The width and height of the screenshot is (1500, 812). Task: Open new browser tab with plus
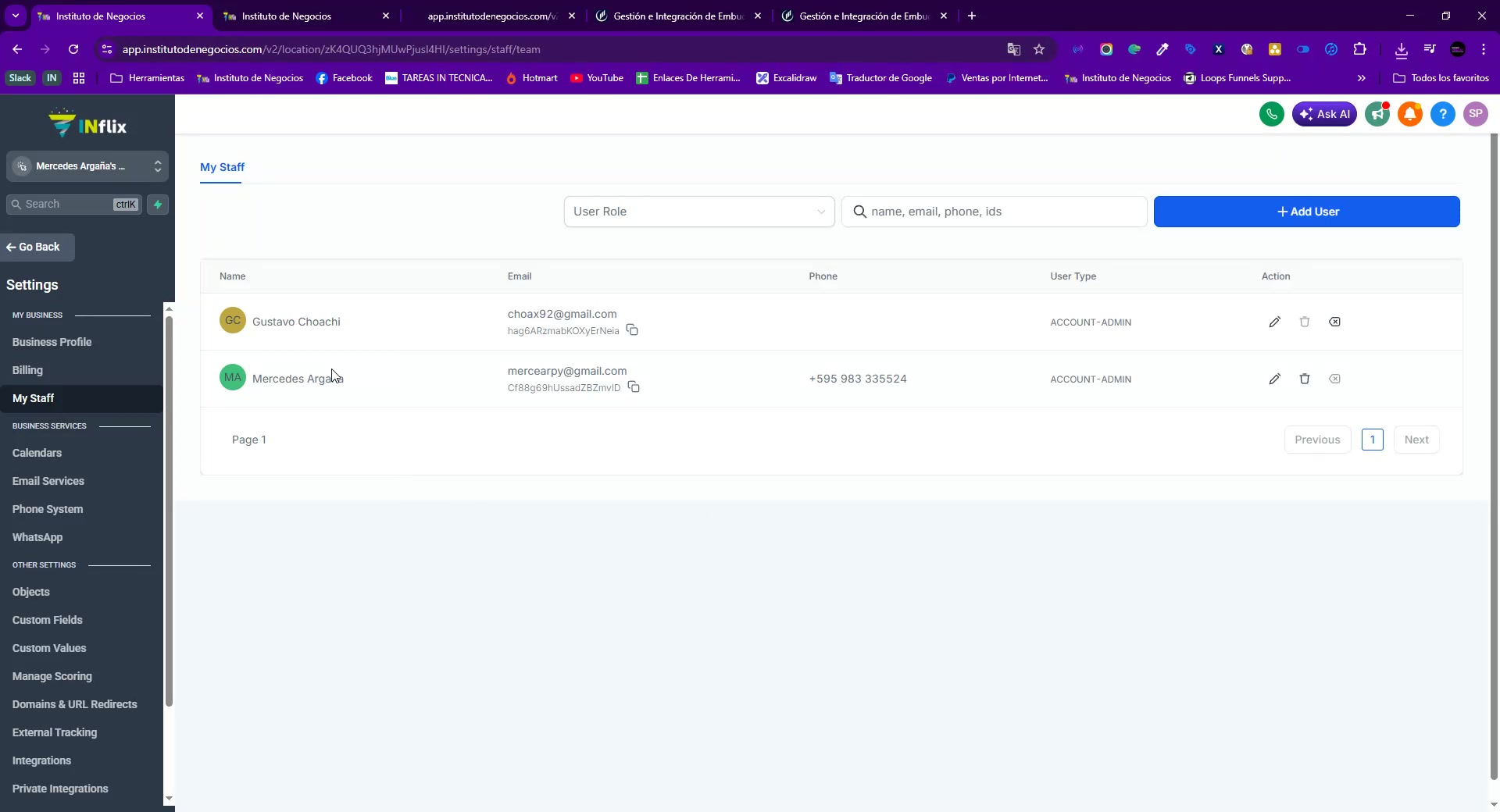click(x=972, y=16)
